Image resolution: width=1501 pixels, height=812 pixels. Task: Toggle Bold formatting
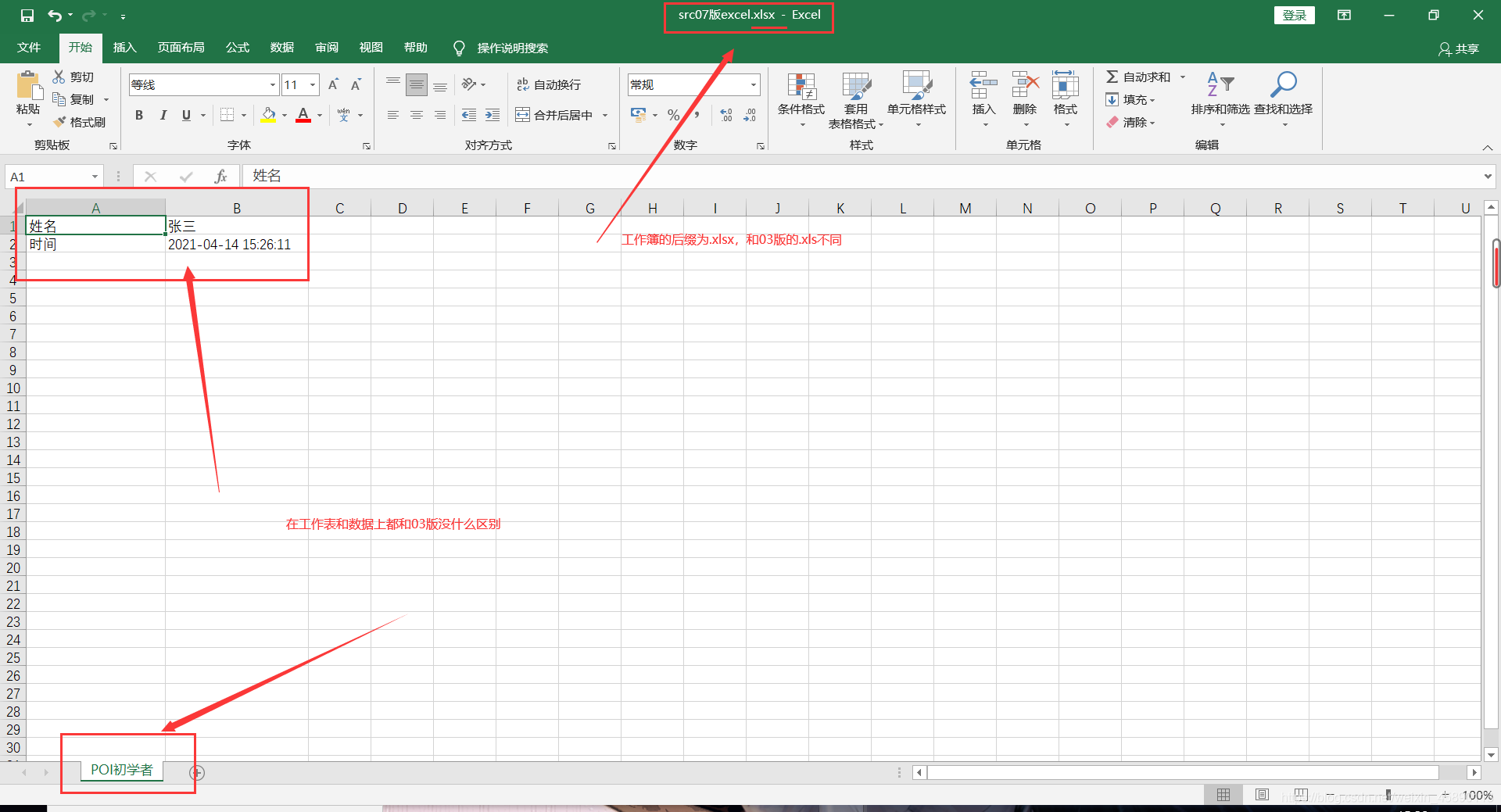(x=139, y=115)
